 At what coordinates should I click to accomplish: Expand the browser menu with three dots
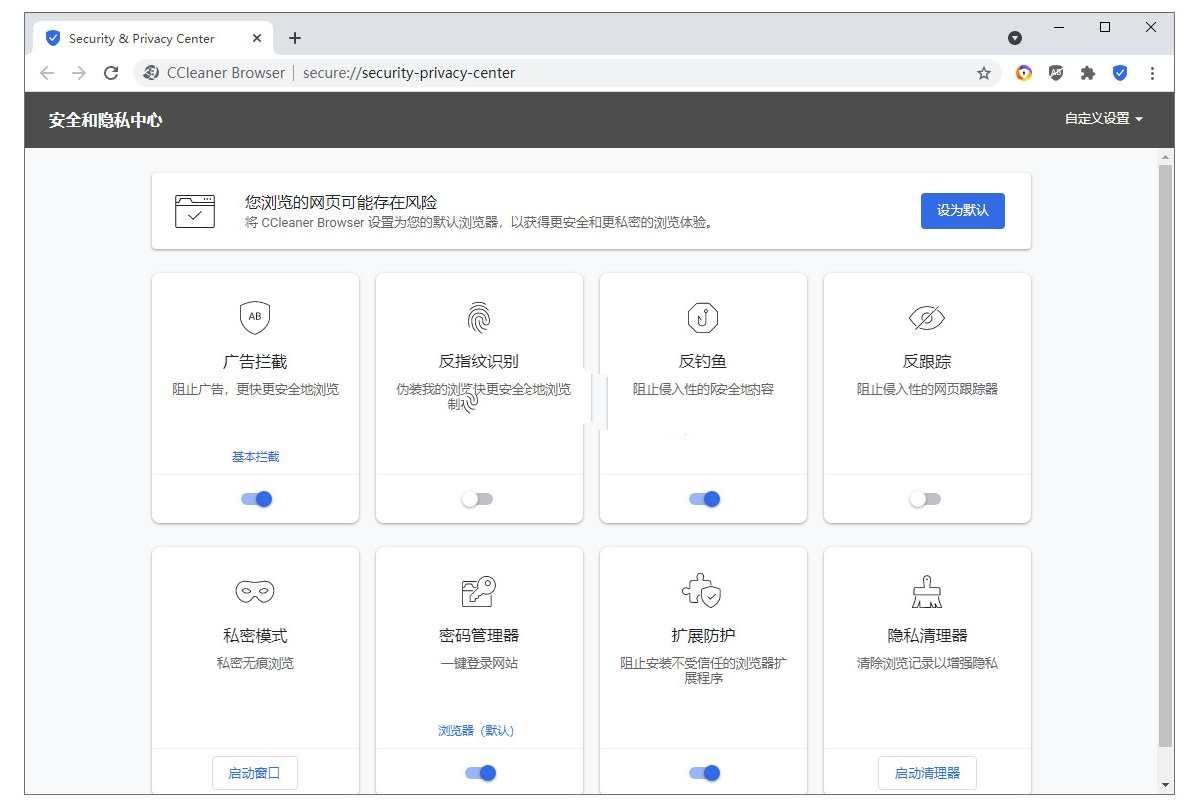pyautogui.click(x=1153, y=72)
